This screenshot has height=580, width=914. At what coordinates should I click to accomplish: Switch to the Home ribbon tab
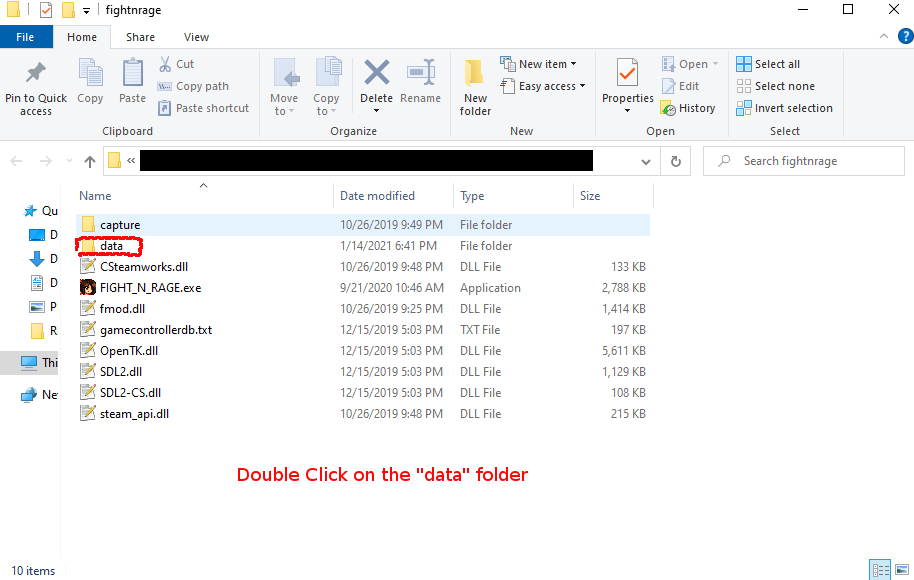[x=82, y=37]
